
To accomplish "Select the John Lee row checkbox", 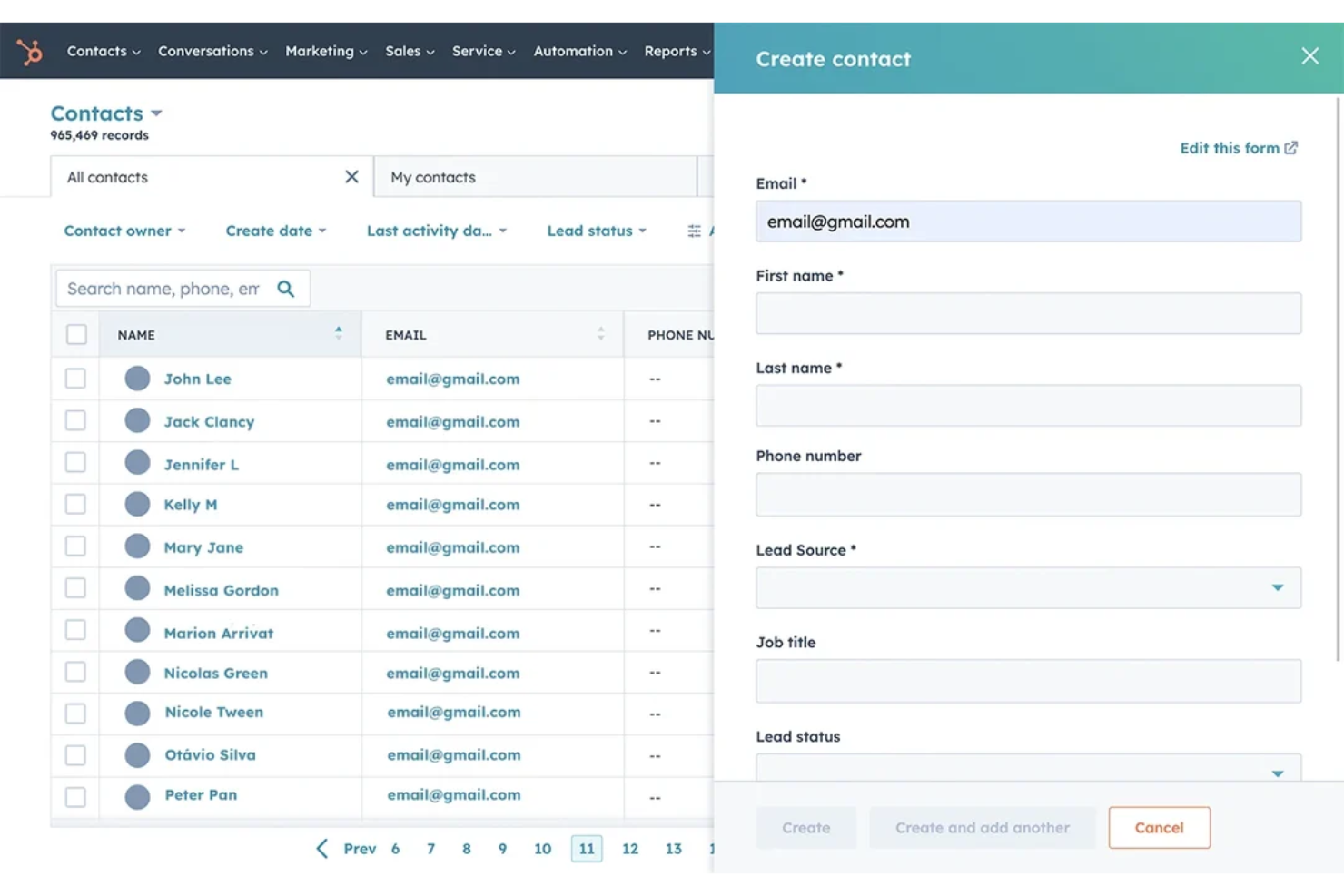I will click(x=75, y=378).
